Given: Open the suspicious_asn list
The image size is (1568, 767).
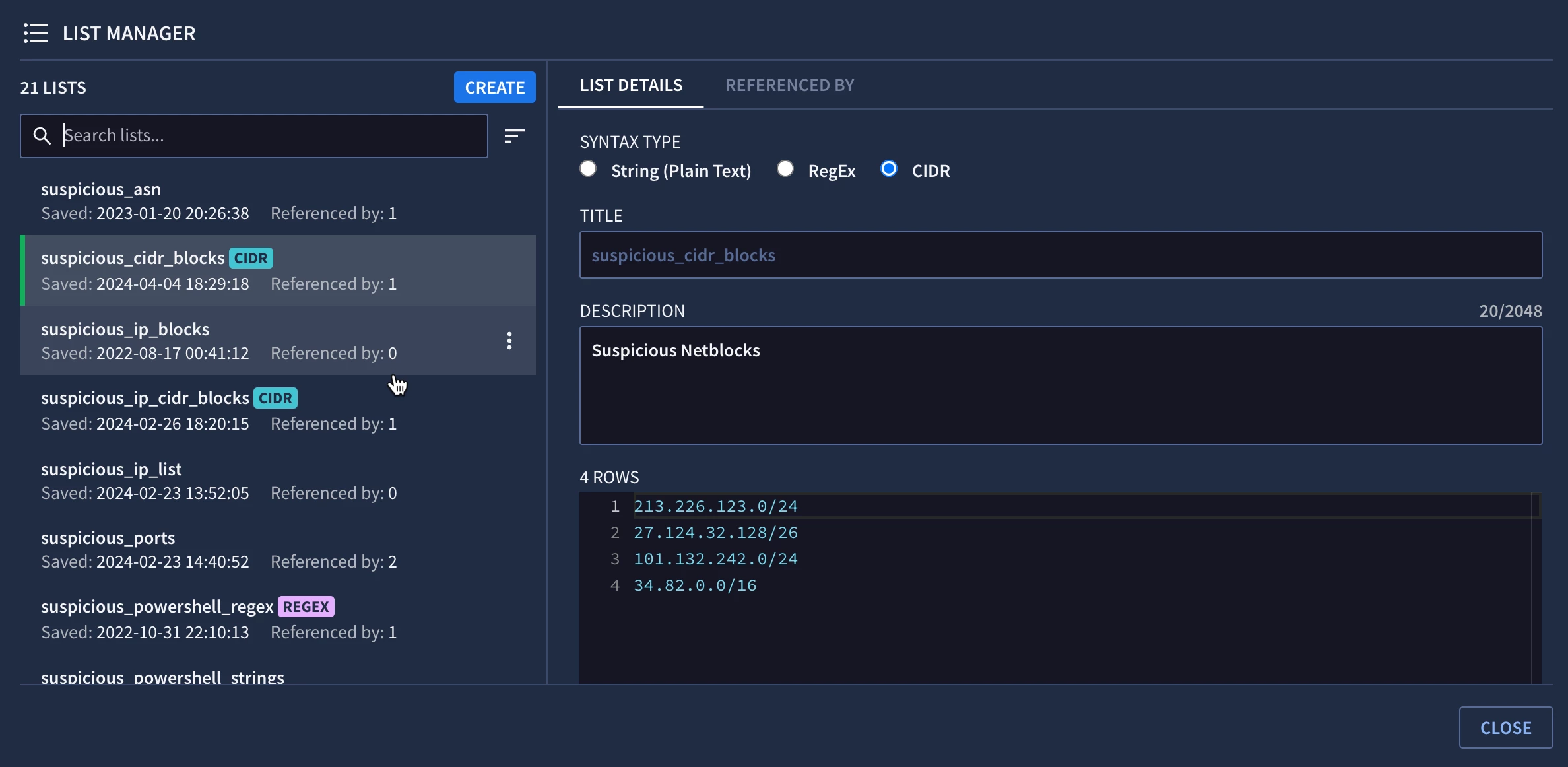Looking at the screenshot, I should click(278, 201).
